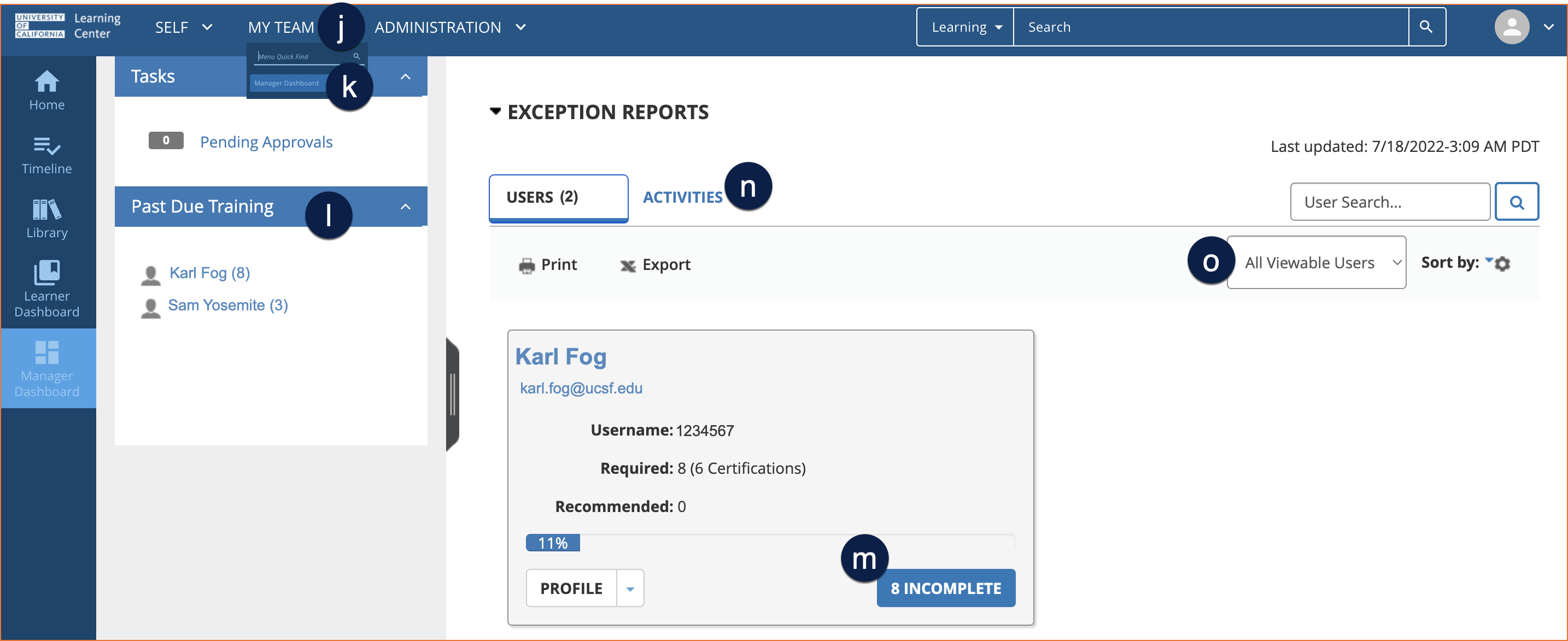Open the account menu chevron beside the avatar

1548,27
